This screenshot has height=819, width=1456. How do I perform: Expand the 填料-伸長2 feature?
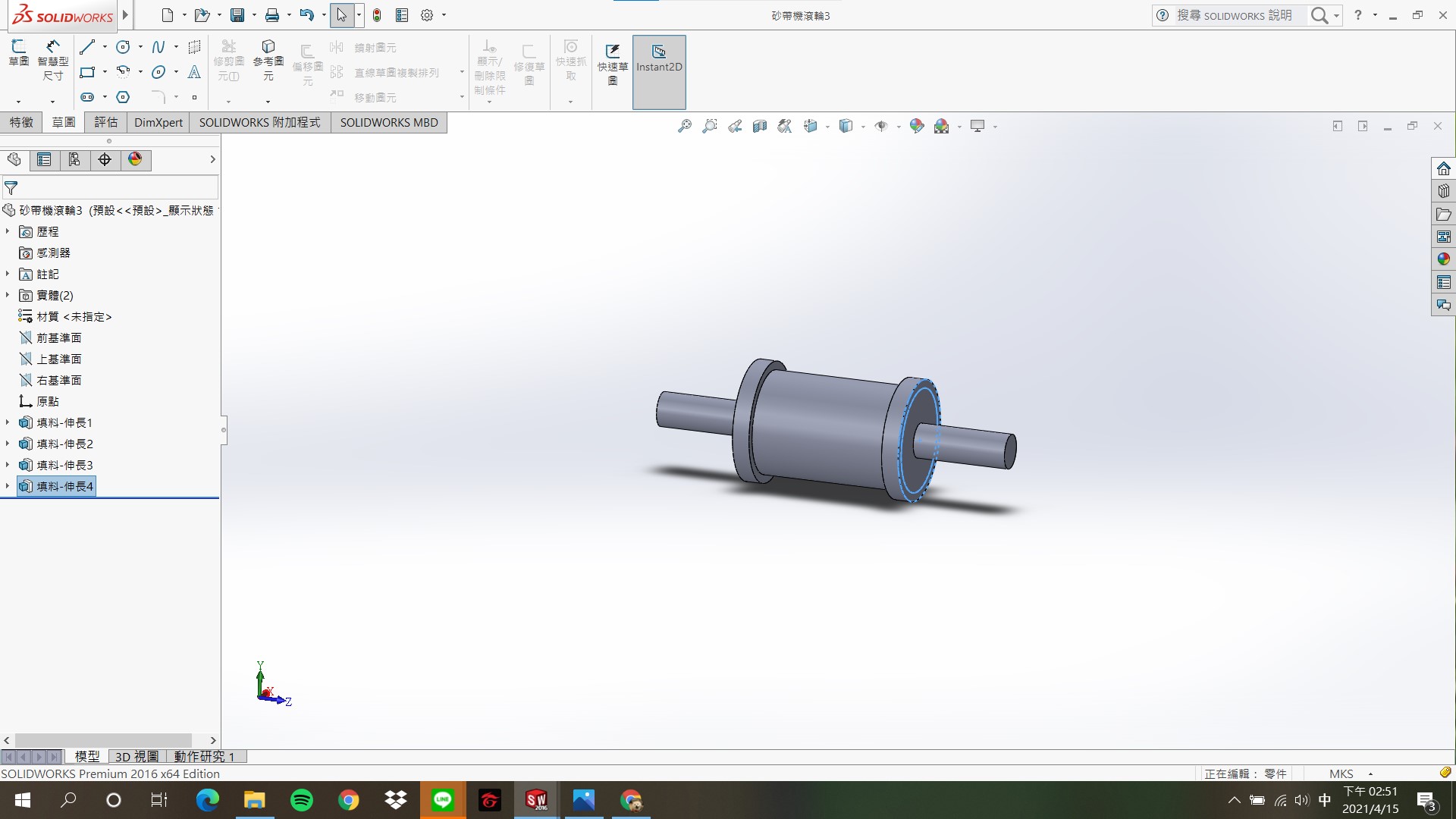(8, 444)
